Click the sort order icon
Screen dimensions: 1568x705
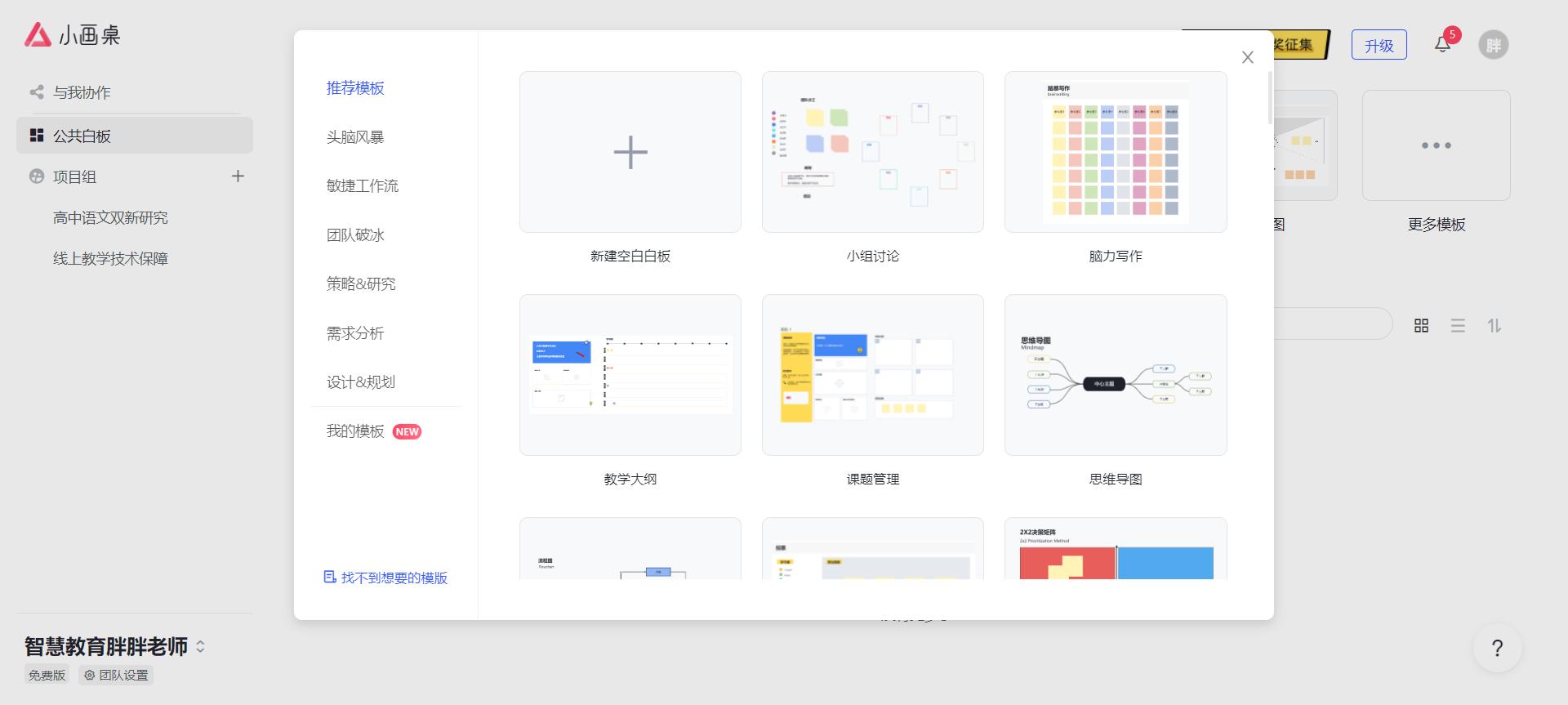(x=1494, y=326)
